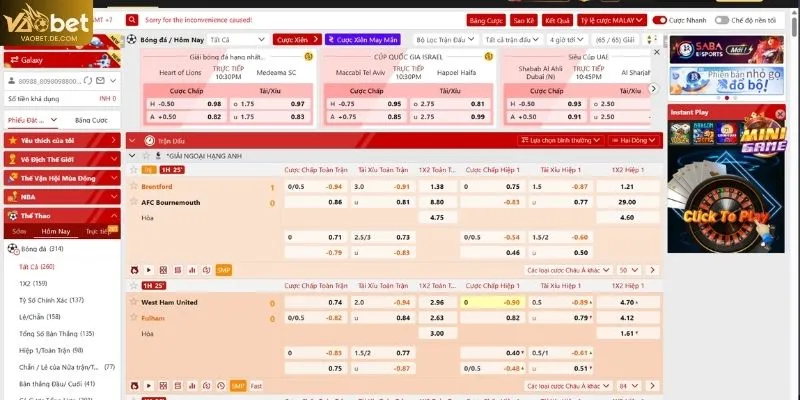This screenshot has width=800, height=400.
Task: Open the Tất cả trận đấu dropdown
Action: [x=513, y=39]
